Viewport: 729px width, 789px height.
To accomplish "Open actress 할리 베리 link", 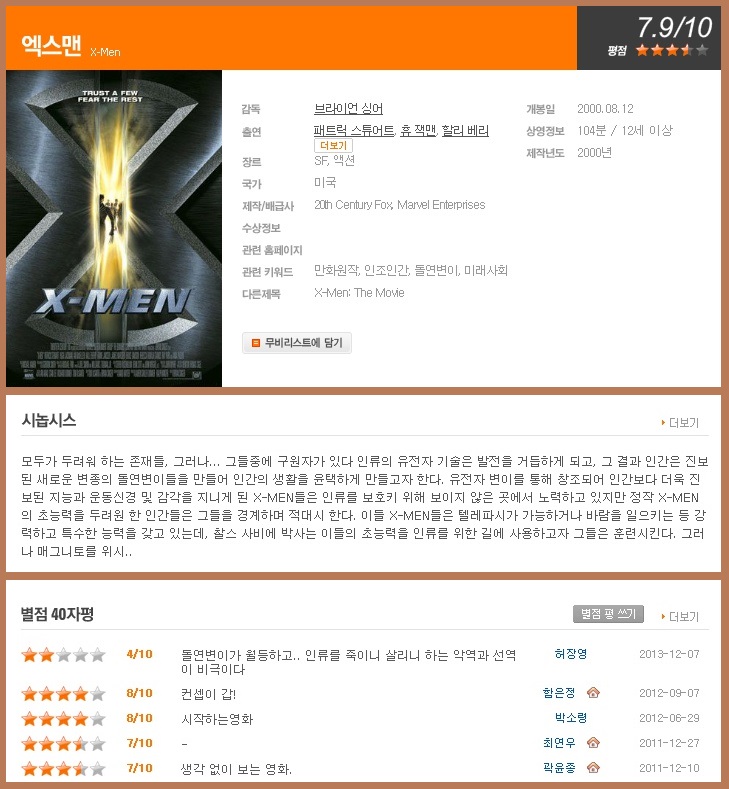I will (465, 131).
